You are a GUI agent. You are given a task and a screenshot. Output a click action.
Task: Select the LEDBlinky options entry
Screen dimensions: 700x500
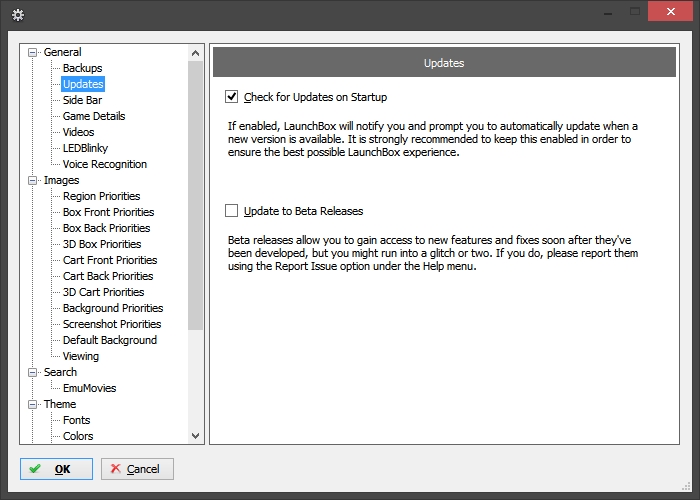click(x=85, y=148)
